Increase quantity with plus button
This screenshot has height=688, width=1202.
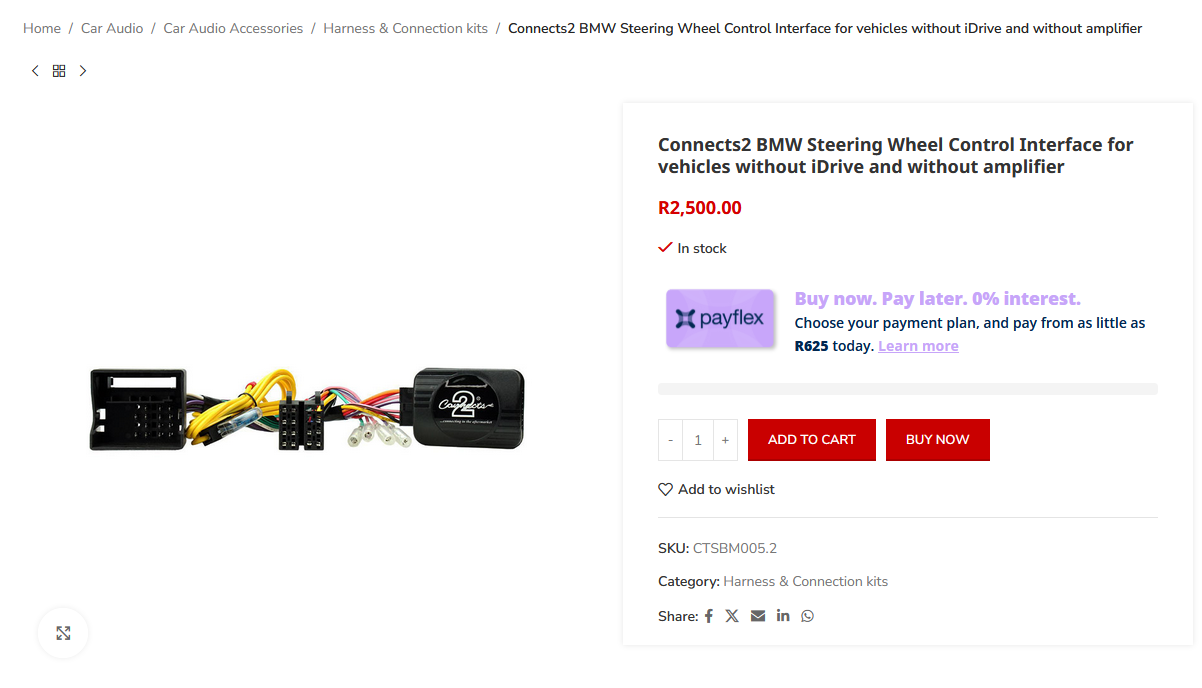click(725, 440)
